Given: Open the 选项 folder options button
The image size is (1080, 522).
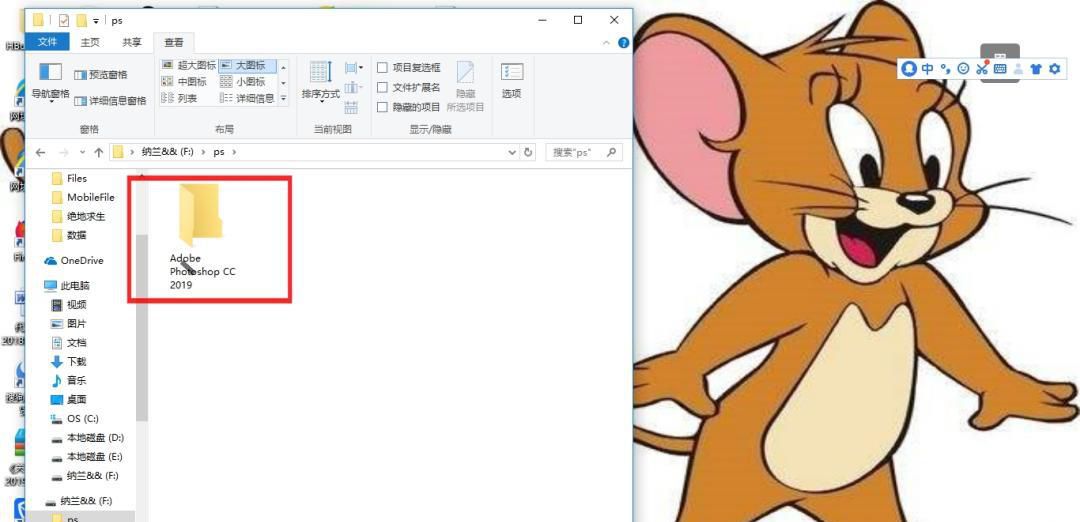Looking at the screenshot, I should coord(512,81).
